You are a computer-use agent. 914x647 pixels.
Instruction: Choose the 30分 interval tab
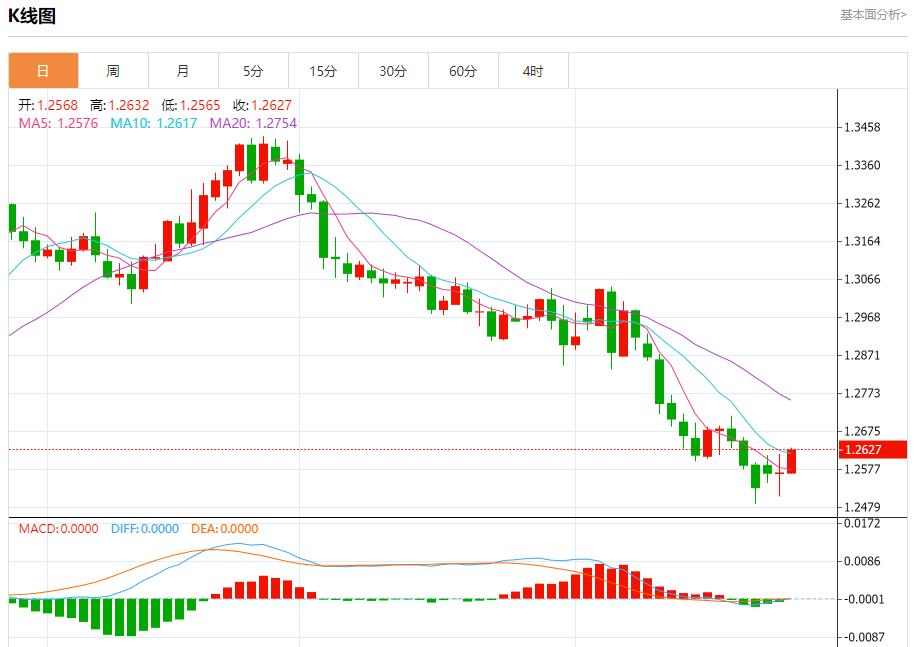pyautogui.click(x=393, y=71)
